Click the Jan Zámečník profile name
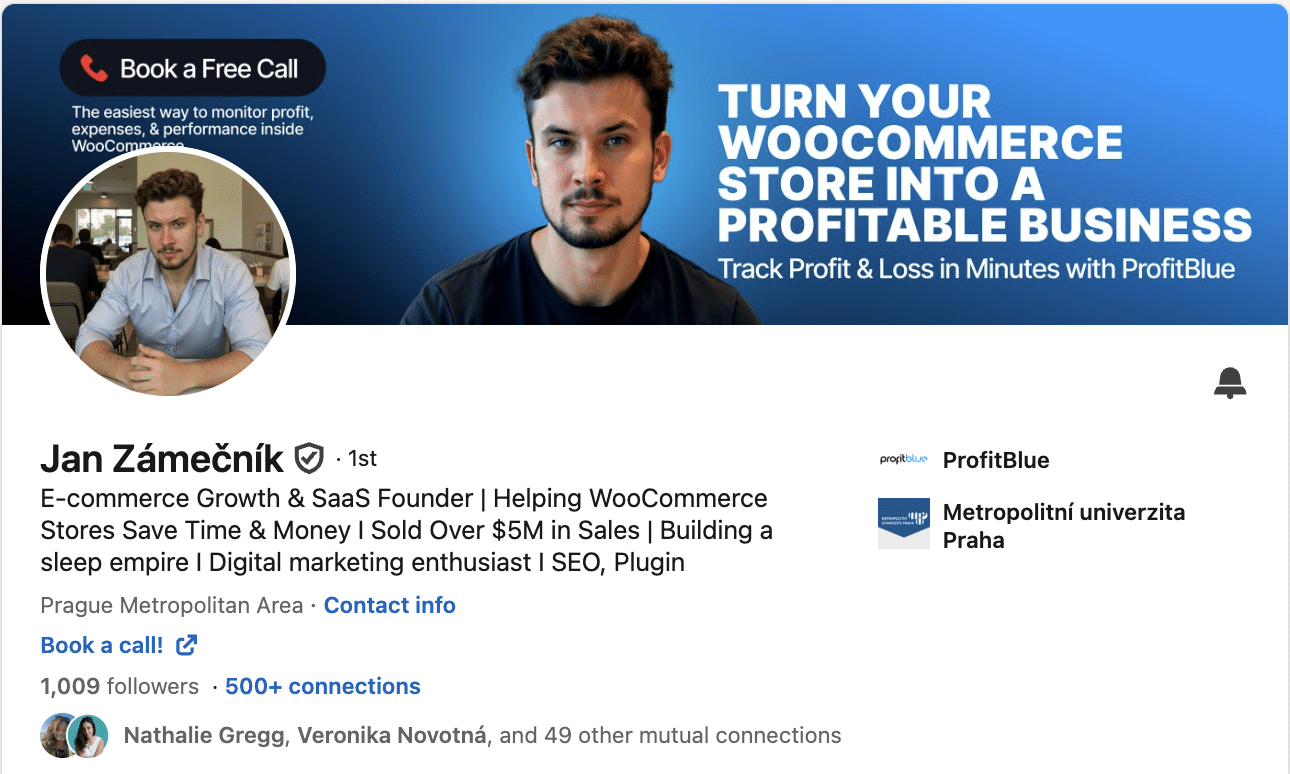1290x774 pixels. [163, 458]
